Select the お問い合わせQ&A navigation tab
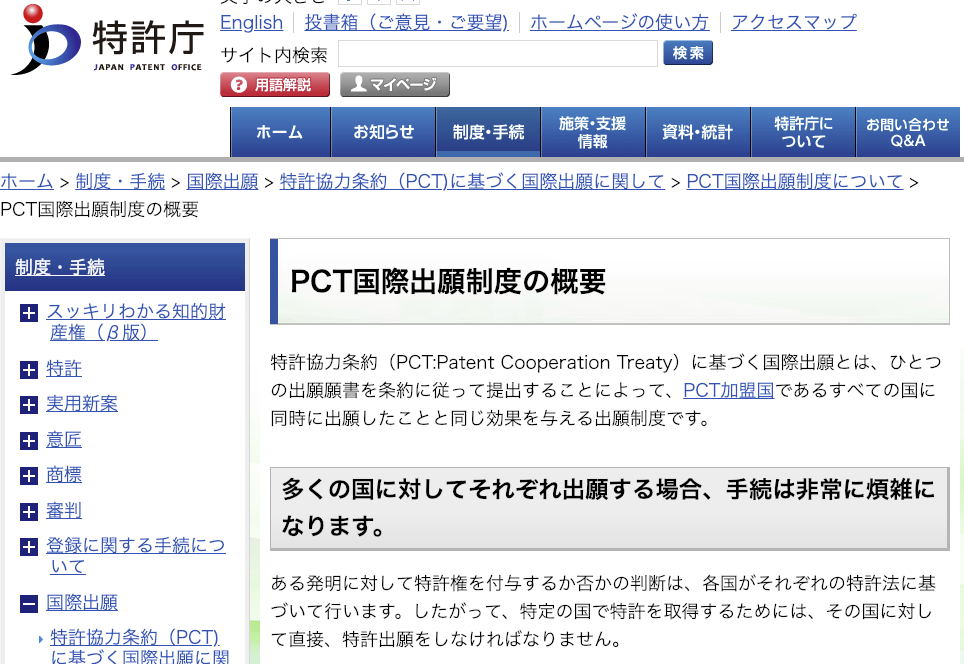Image resolution: width=964 pixels, height=664 pixels. click(908, 132)
